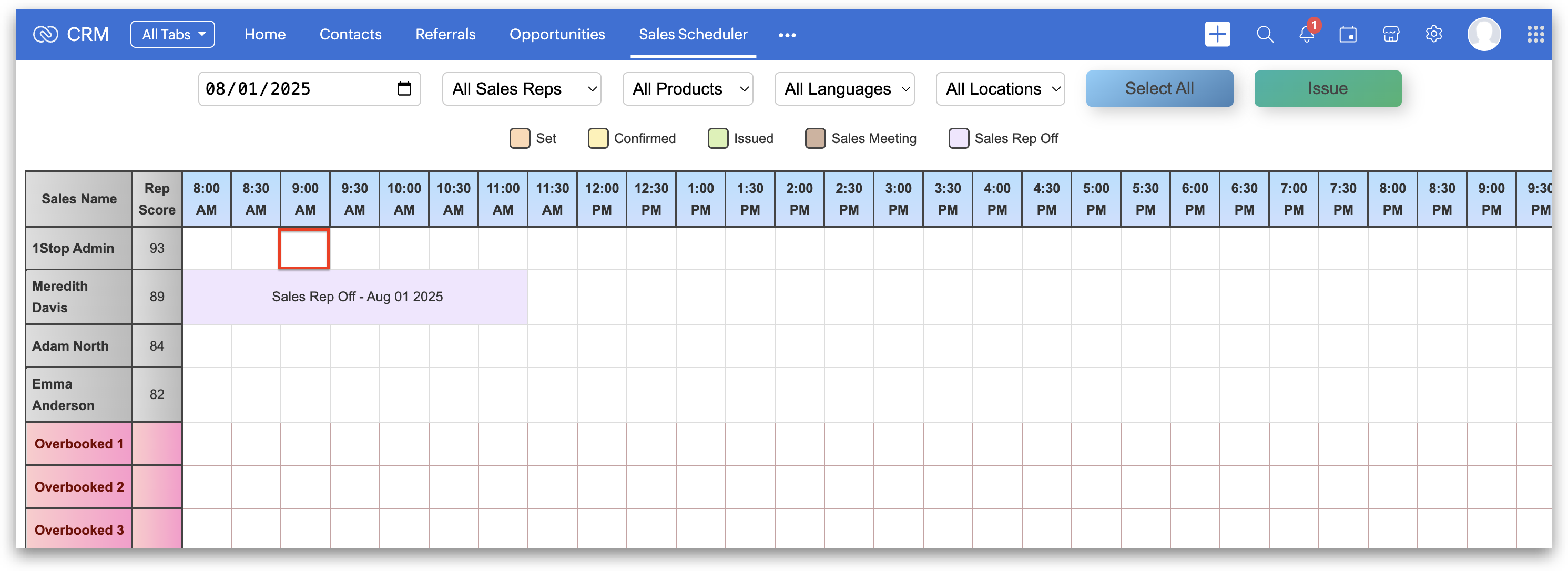Expand the All Tabs dropdown
Image resolution: width=1568 pixels, height=571 pixels.
[x=173, y=34]
